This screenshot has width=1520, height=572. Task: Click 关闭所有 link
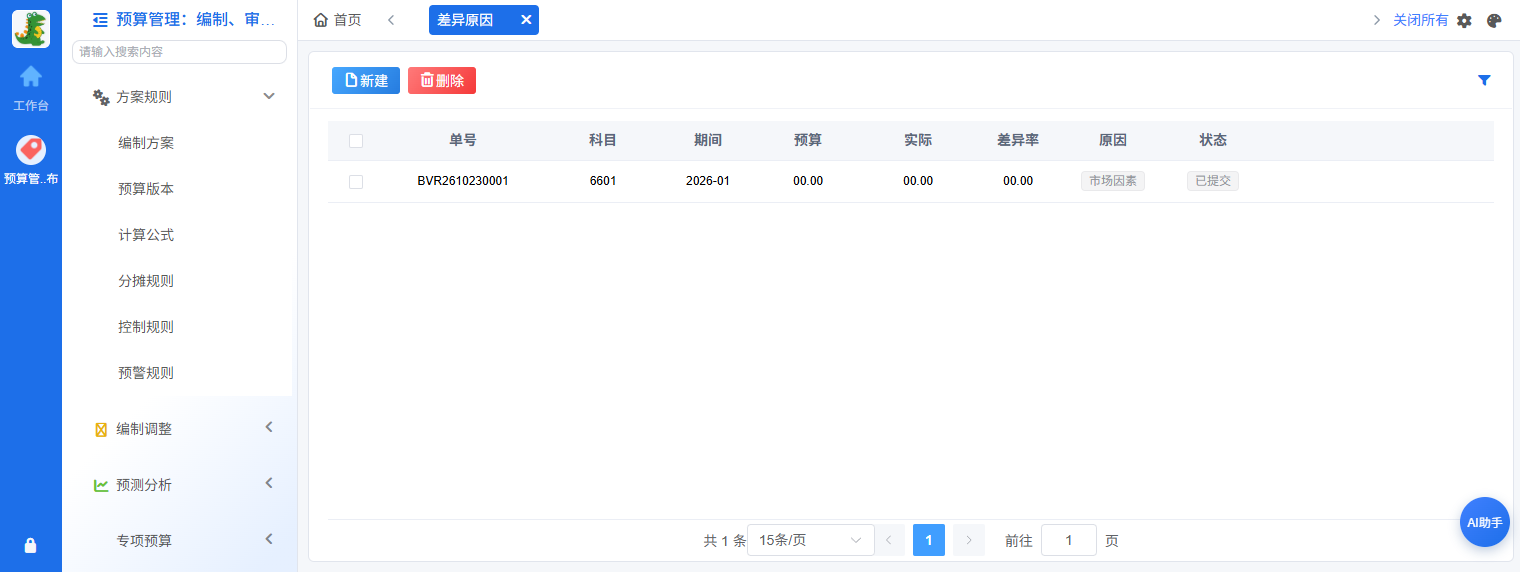(1420, 20)
